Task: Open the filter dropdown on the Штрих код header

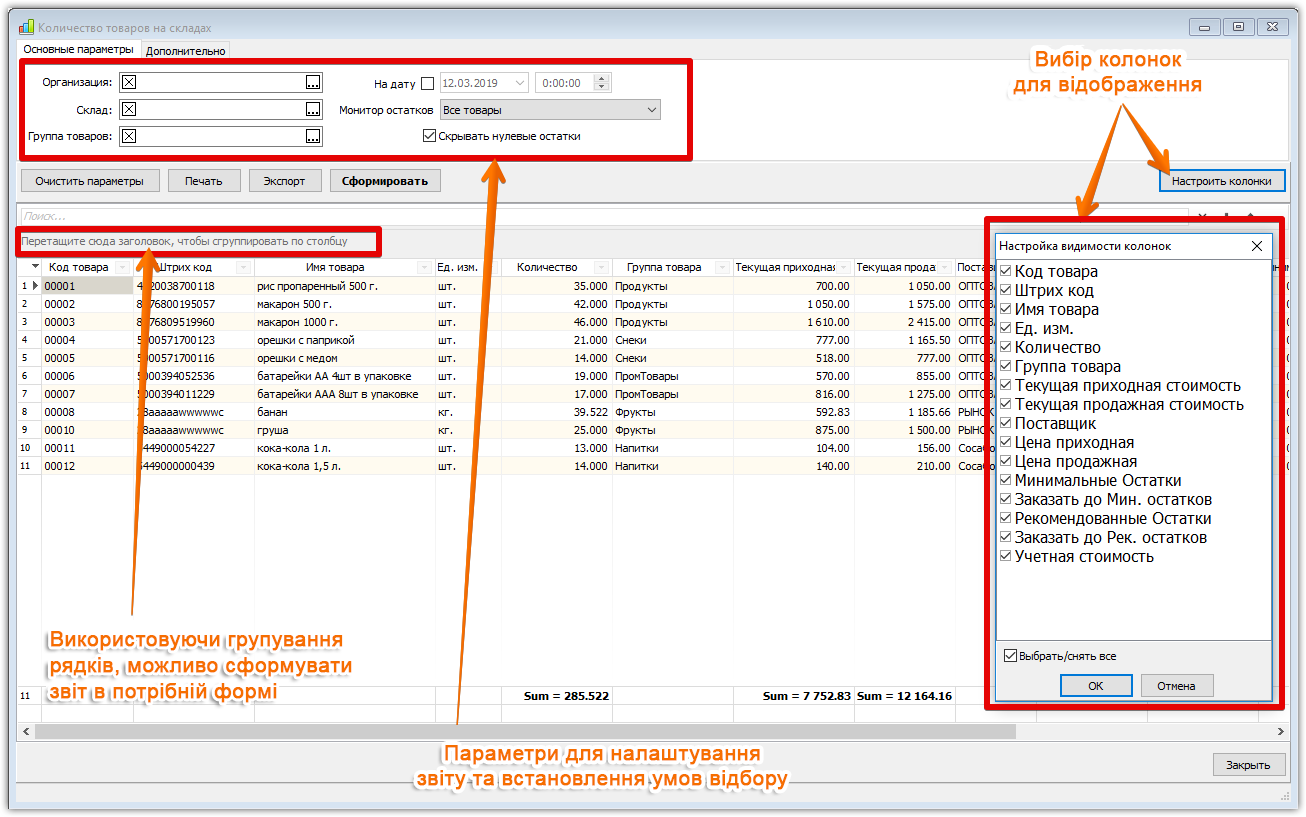Action: click(244, 268)
